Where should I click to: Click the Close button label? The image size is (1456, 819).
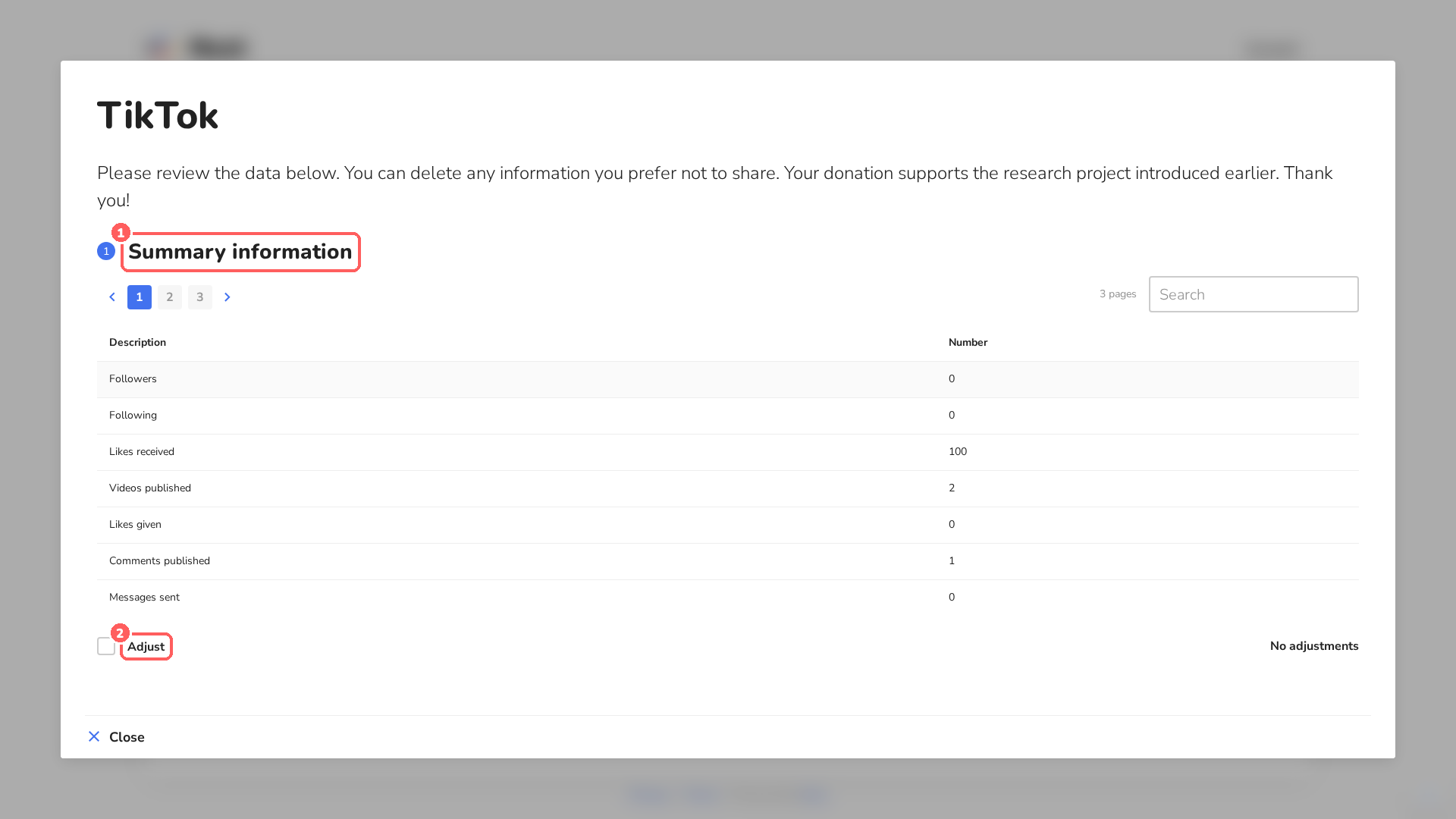pyautogui.click(x=127, y=737)
